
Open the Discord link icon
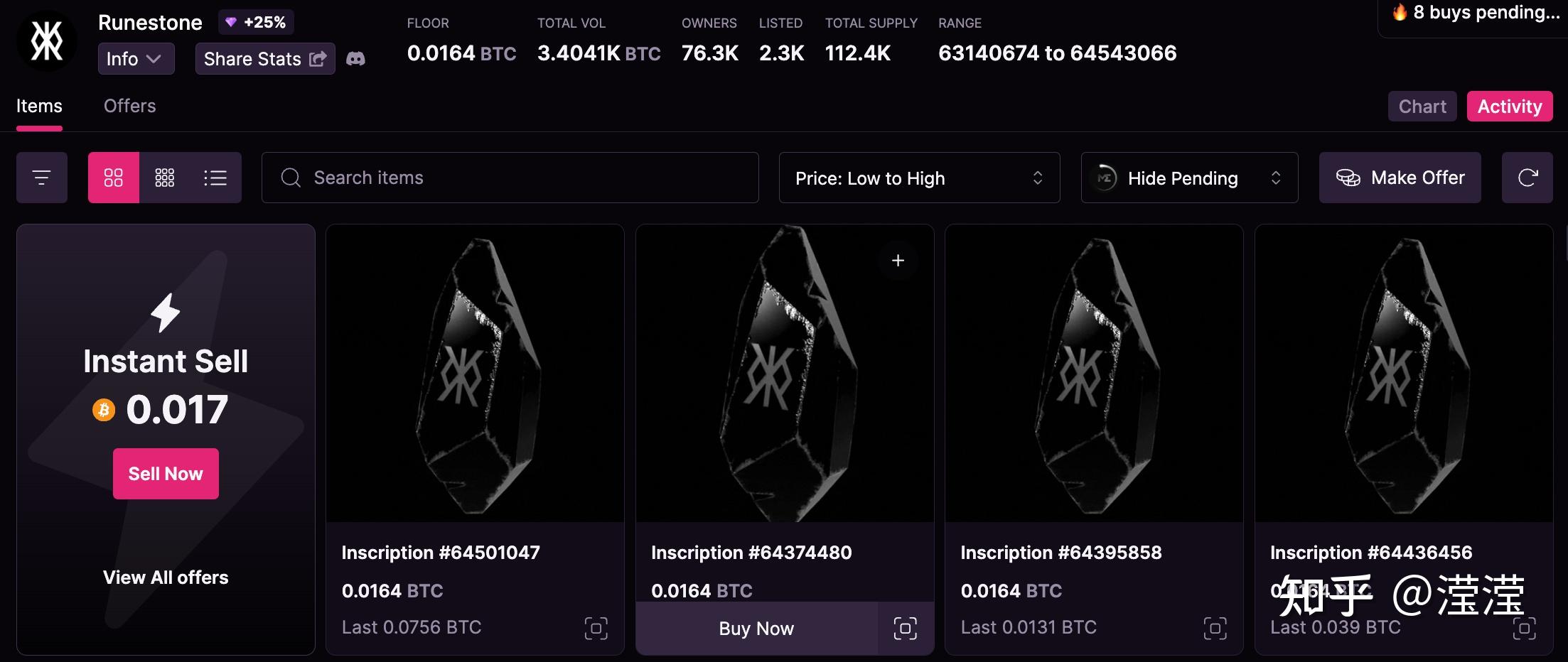(355, 59)
